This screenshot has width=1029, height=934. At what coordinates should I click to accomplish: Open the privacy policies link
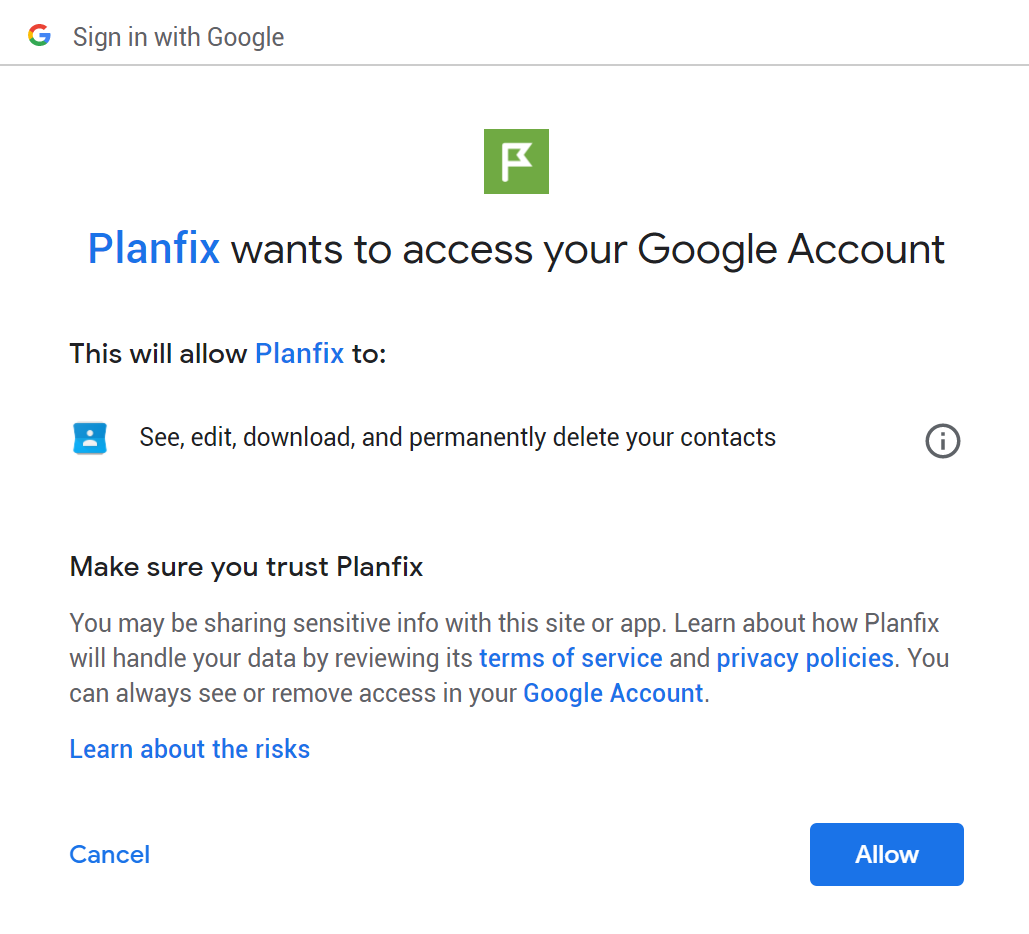(805, 658)
